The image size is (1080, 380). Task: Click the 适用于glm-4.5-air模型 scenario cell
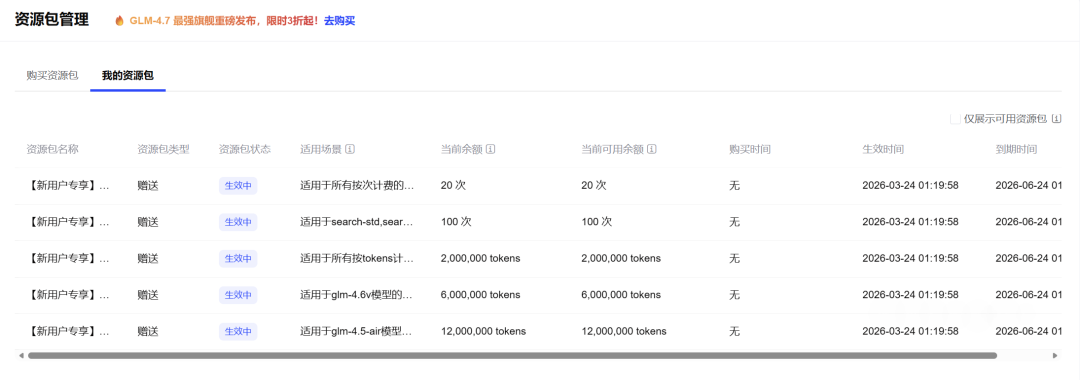click(x=357, y=331)
